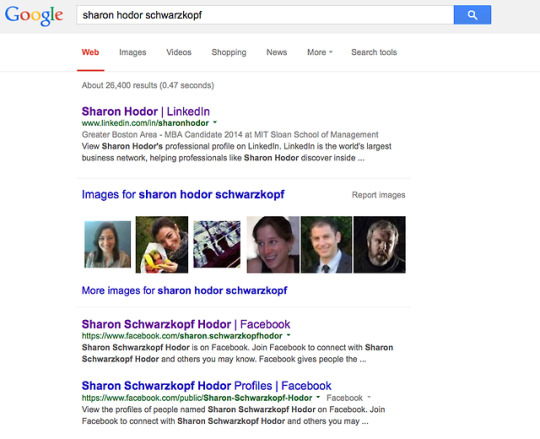Switch to the Images tab

tap(133, 52)
